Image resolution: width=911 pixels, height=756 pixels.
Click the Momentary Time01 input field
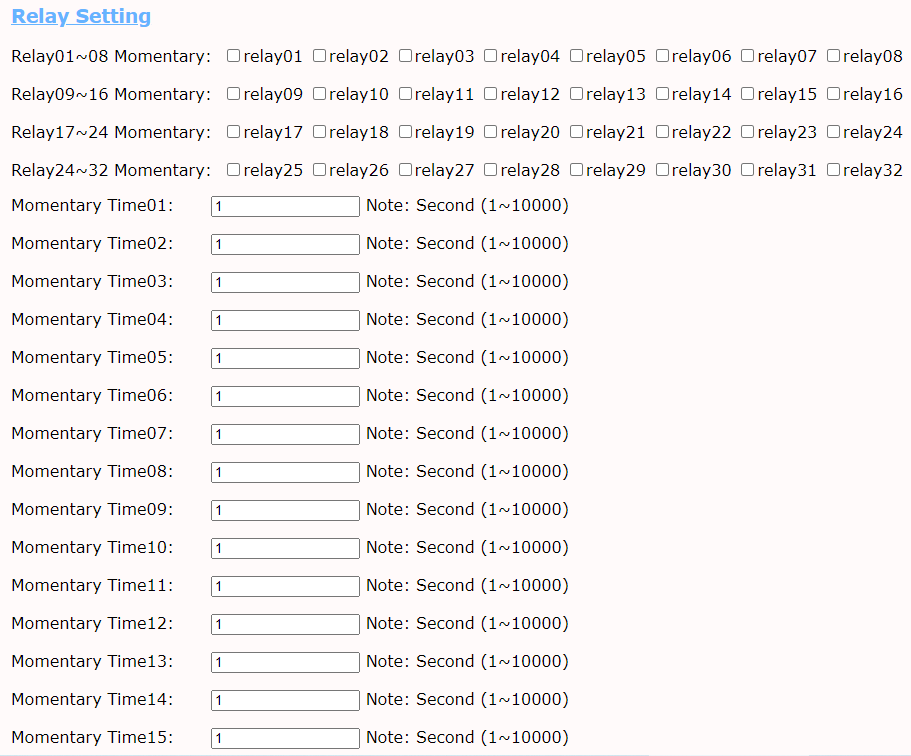pos(285,207)
